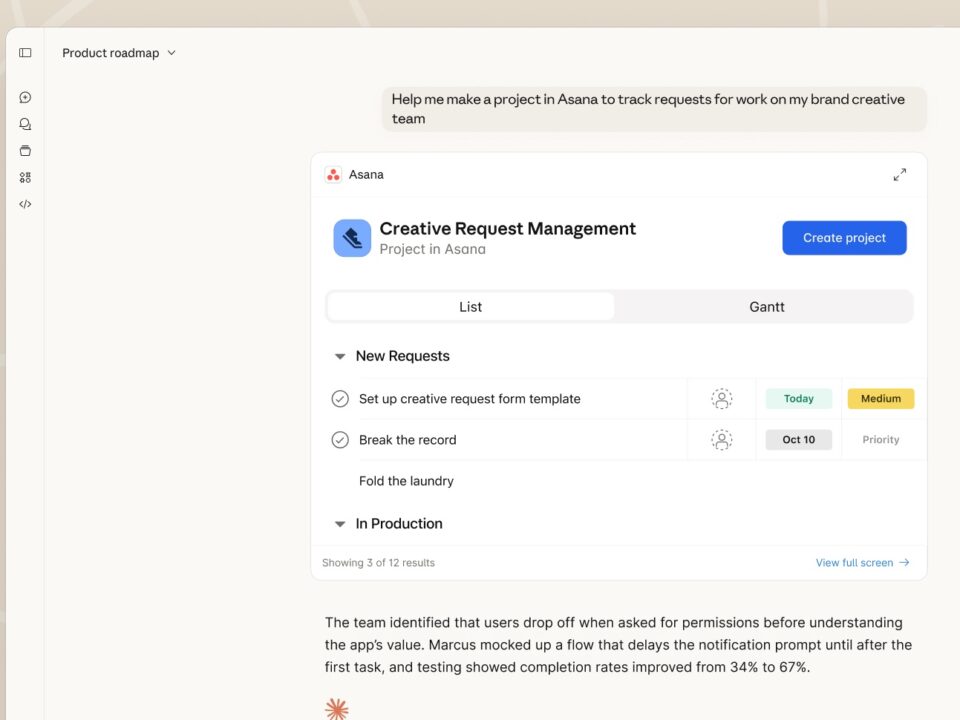Screen dimensions: 960x720
Task: Open the code icon in sidebar
Action: point(25,204)
